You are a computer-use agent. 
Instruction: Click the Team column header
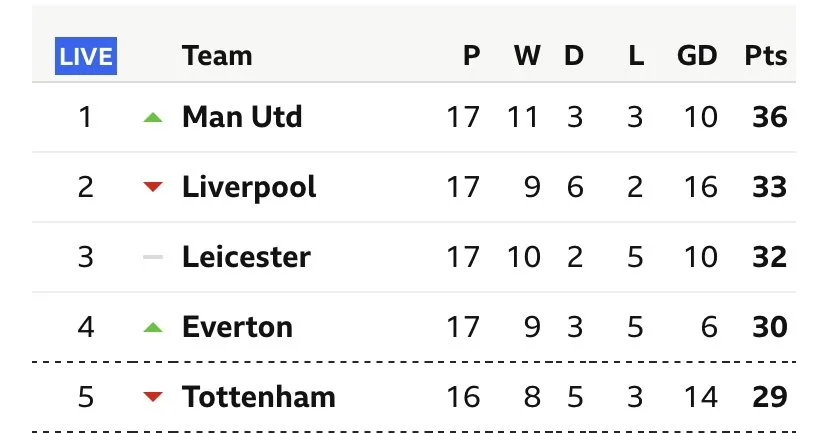coord(215,57)
